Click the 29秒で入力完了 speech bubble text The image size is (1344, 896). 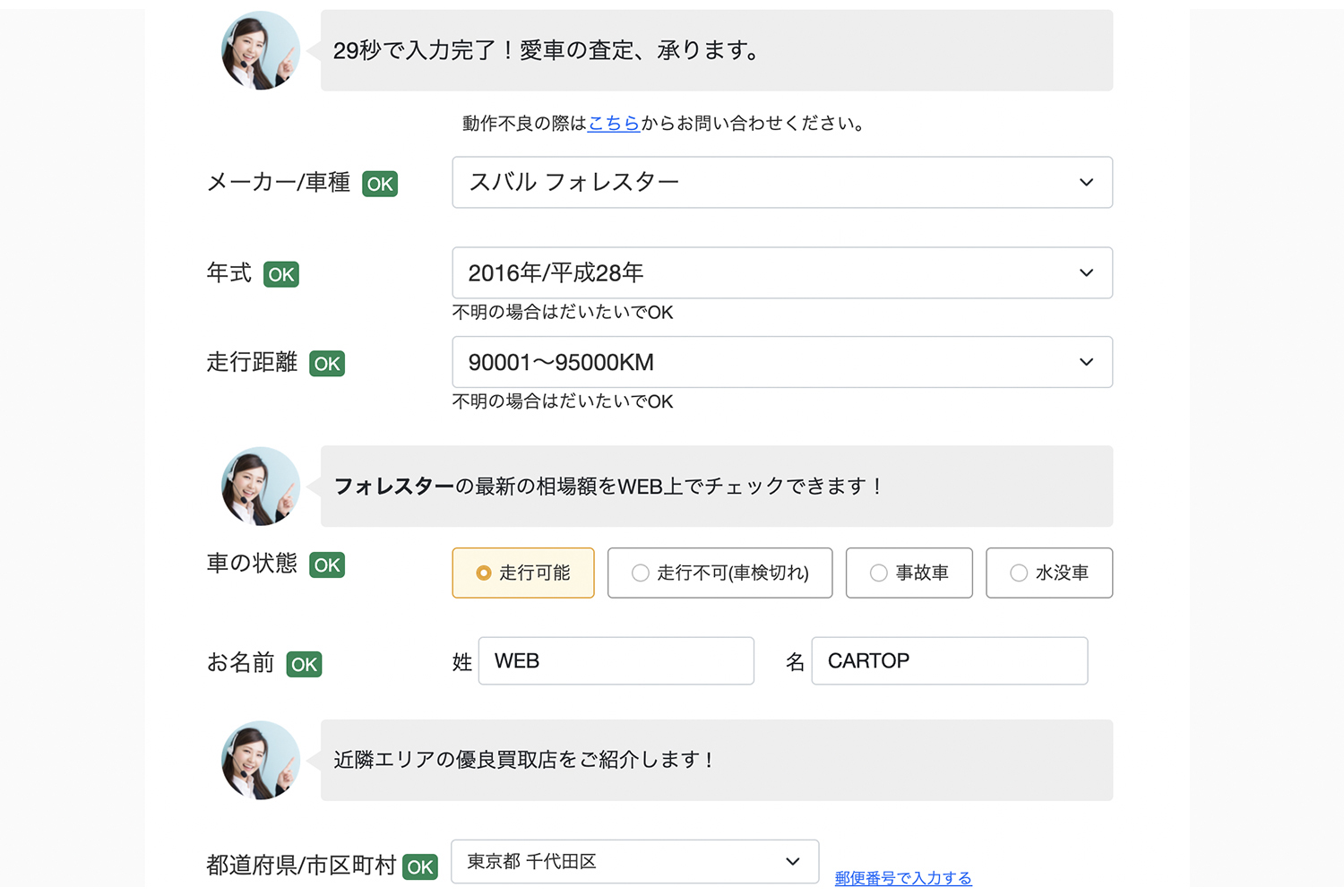547,51
